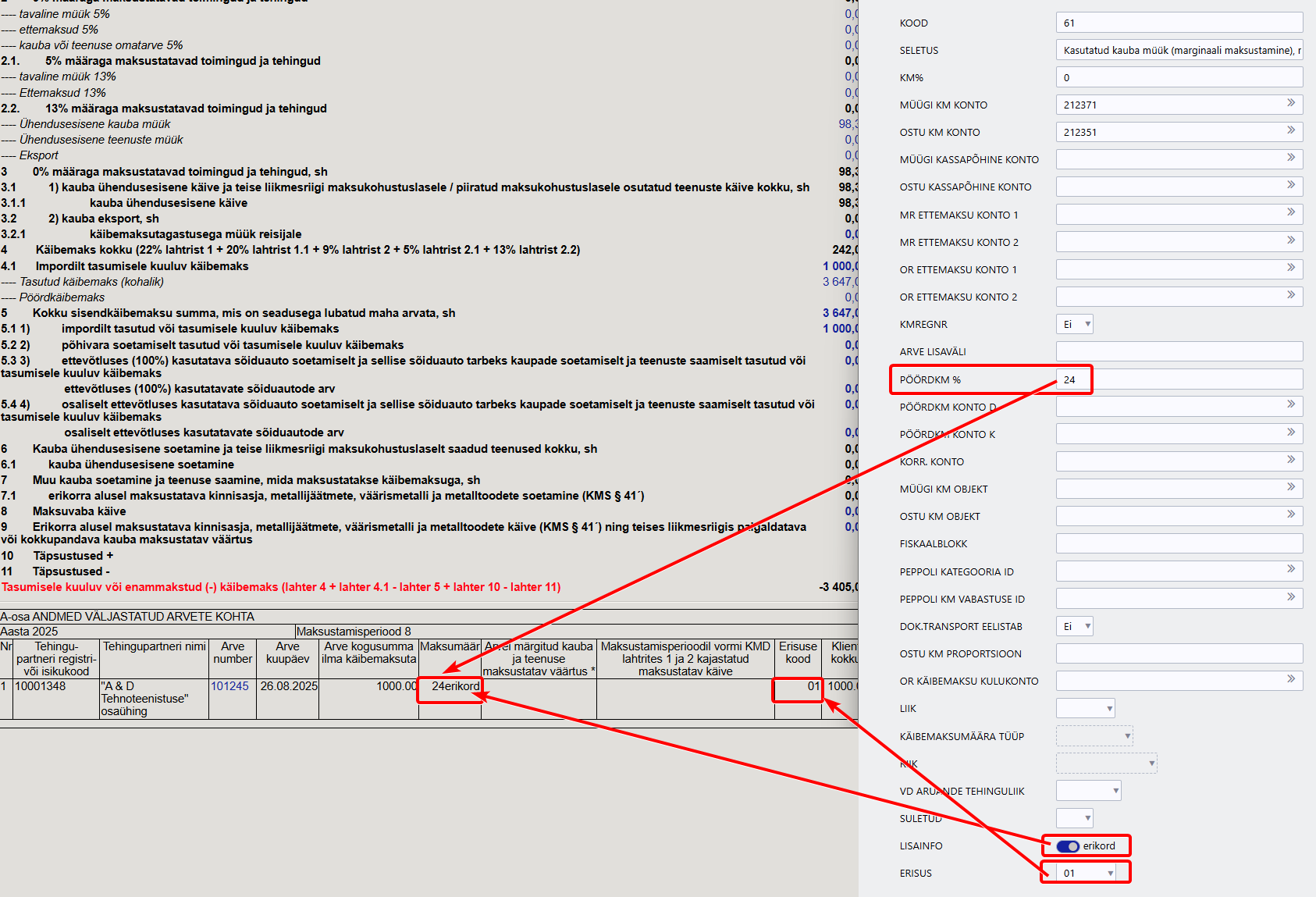
Task: Open picker arrow for PEPPOLI KATEGOORIA ID
Action: (1291, 569)
